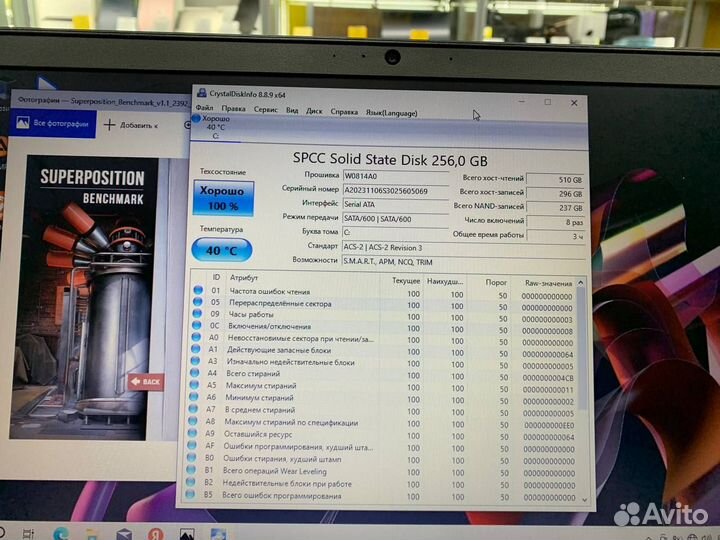This screenshot has height=540, width=720.
Task: Click blue status icon for Часы работы row
Action: tap(198, 314)
